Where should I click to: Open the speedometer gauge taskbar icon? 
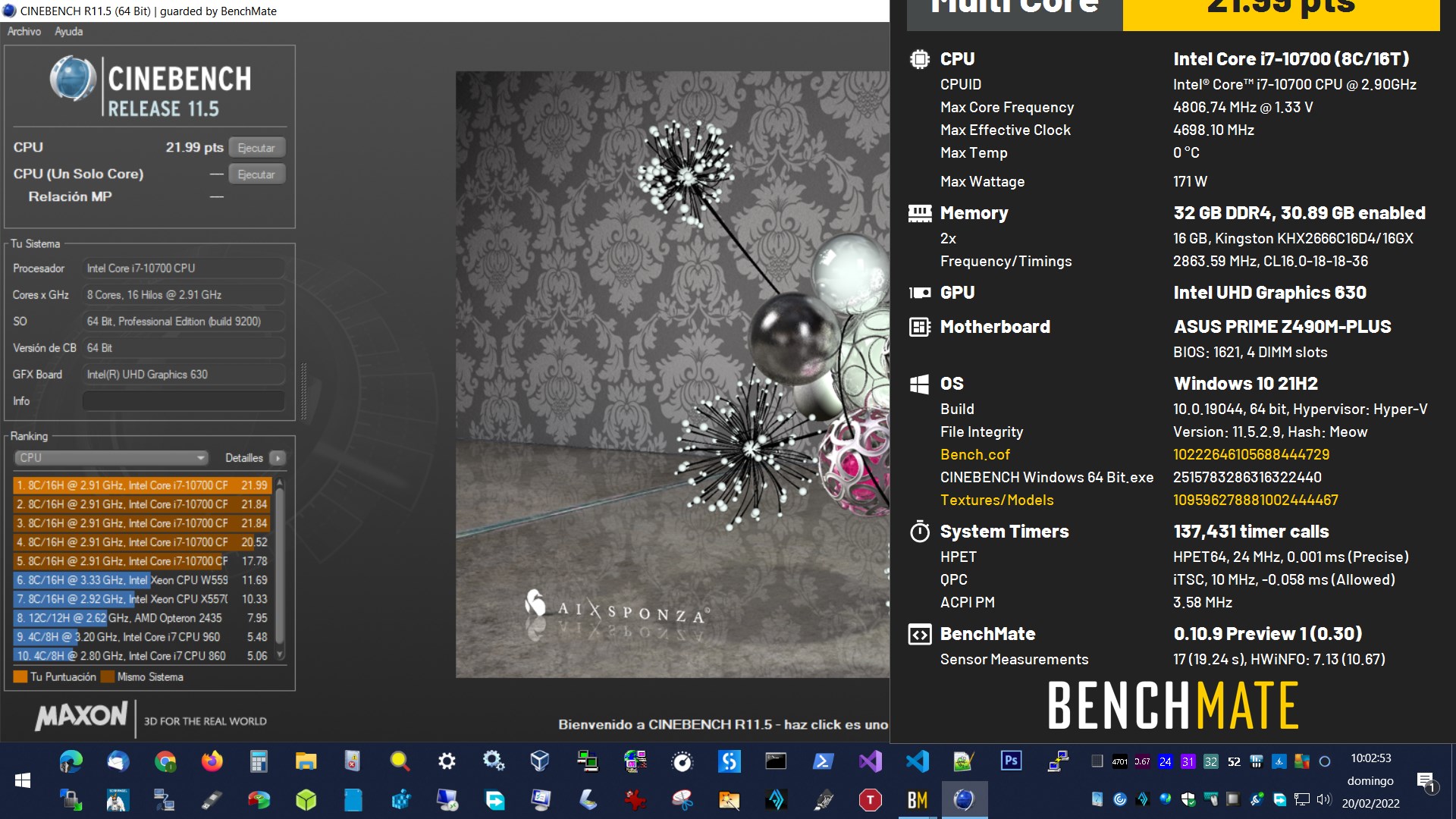pyautogui.click(x=682, y=761)
